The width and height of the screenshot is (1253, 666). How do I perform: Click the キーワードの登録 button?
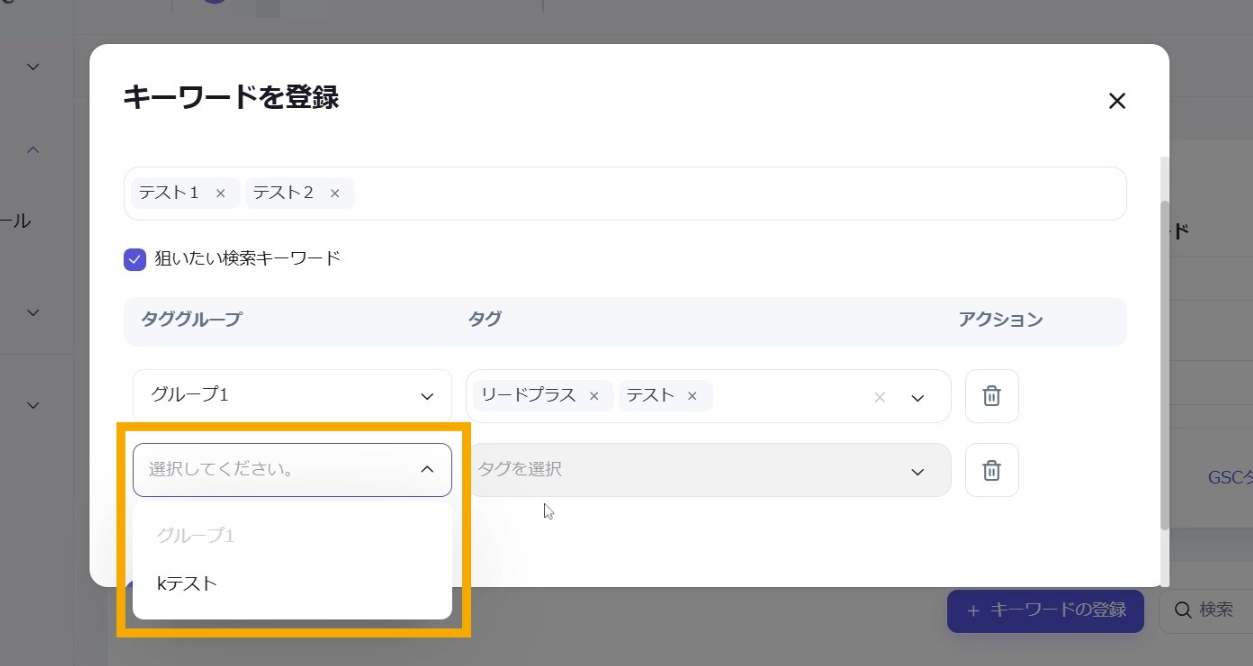(x=1045, y=610)
